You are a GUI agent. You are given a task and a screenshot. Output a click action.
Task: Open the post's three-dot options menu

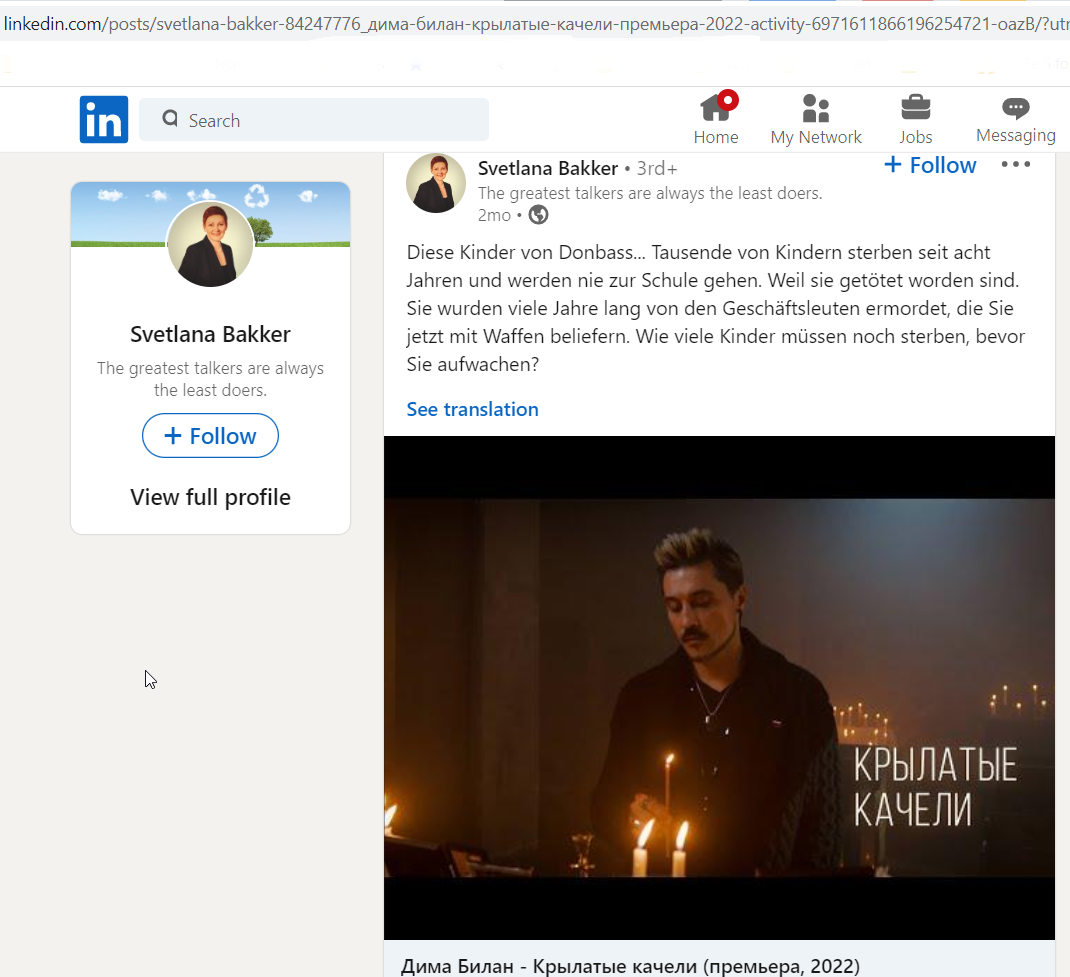point(1015,164)
